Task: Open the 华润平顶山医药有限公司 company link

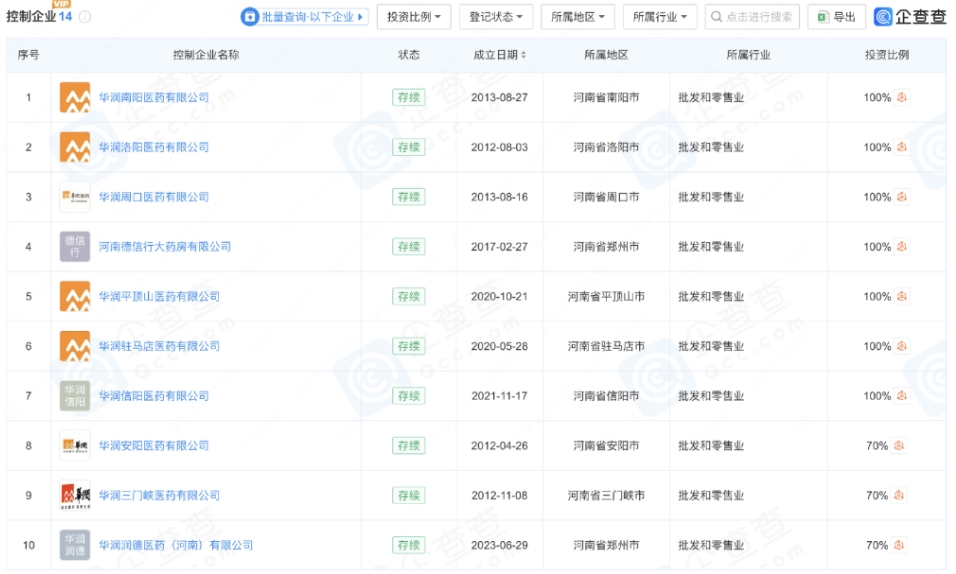Action: pos(159,296)
